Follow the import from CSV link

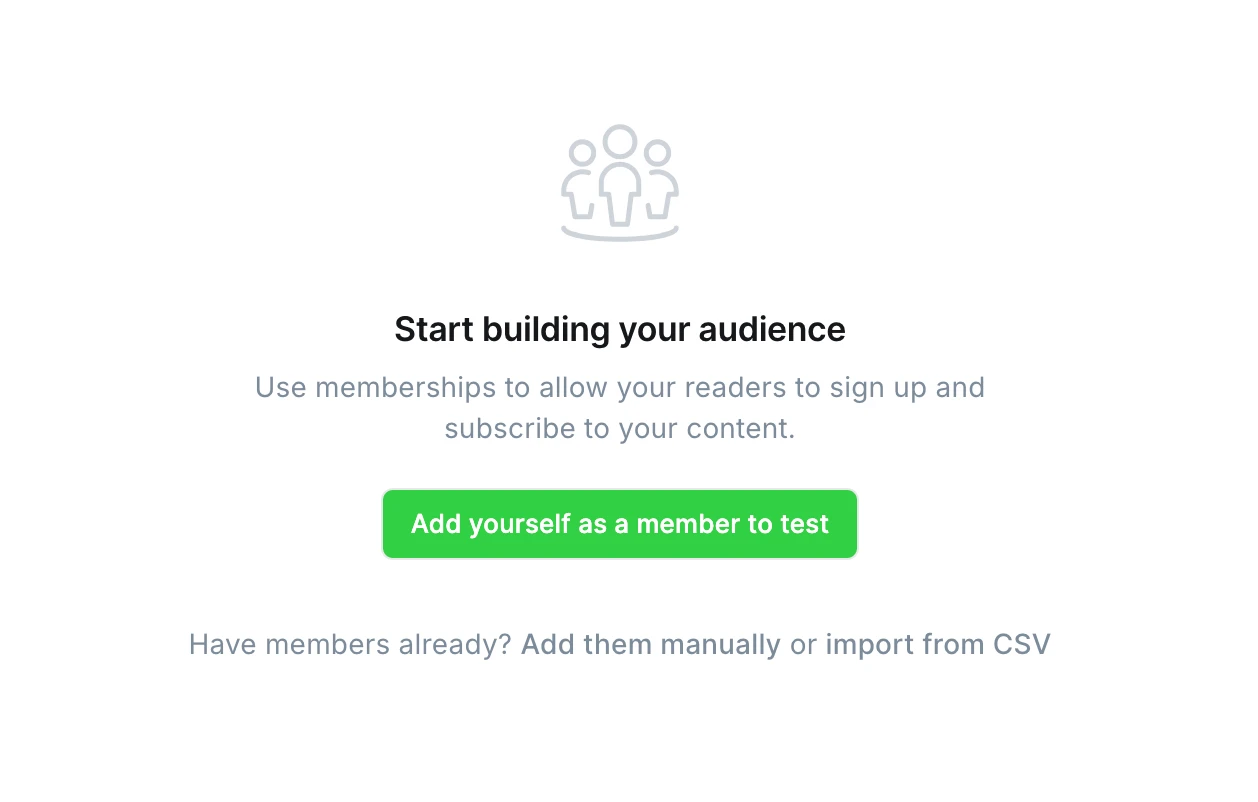(937, 644)
